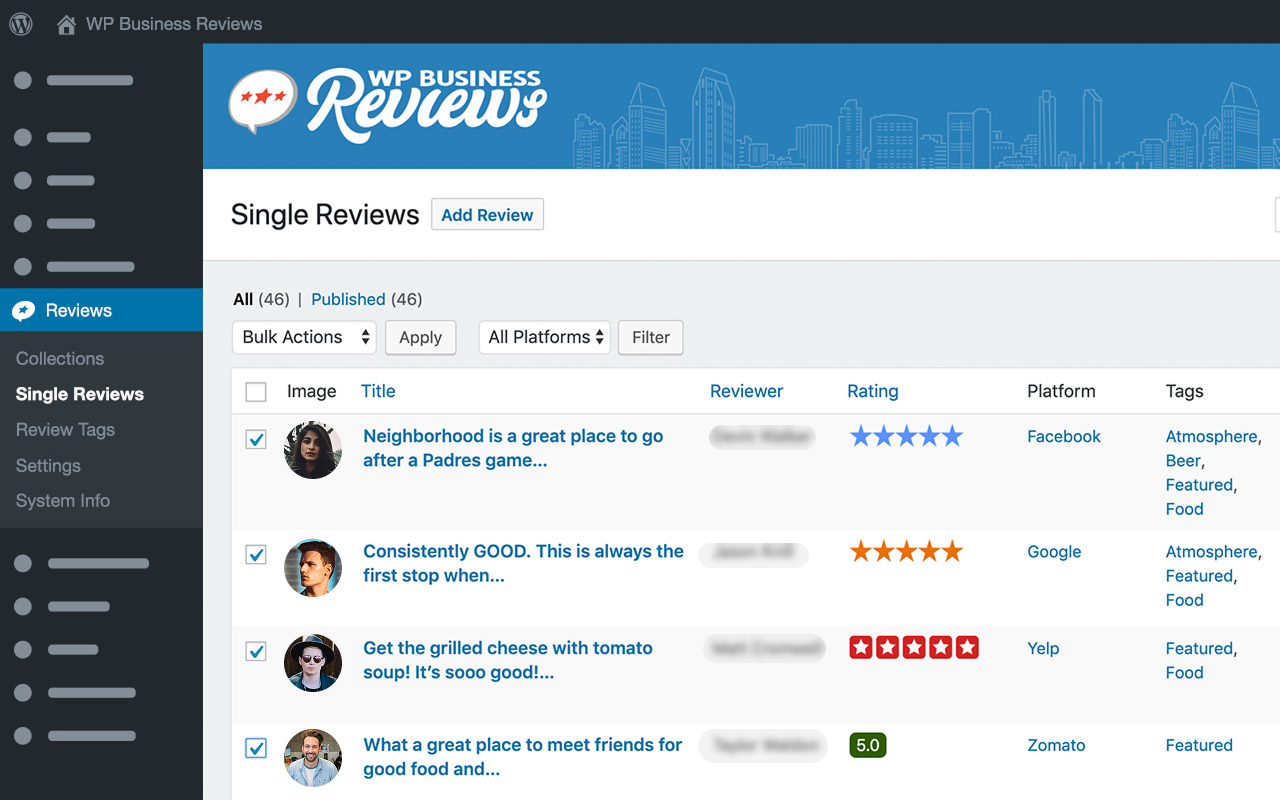Uncheck the Padres game review checkbox
1280x800 pixels.
pyautogui.click(x=256, y=439)
